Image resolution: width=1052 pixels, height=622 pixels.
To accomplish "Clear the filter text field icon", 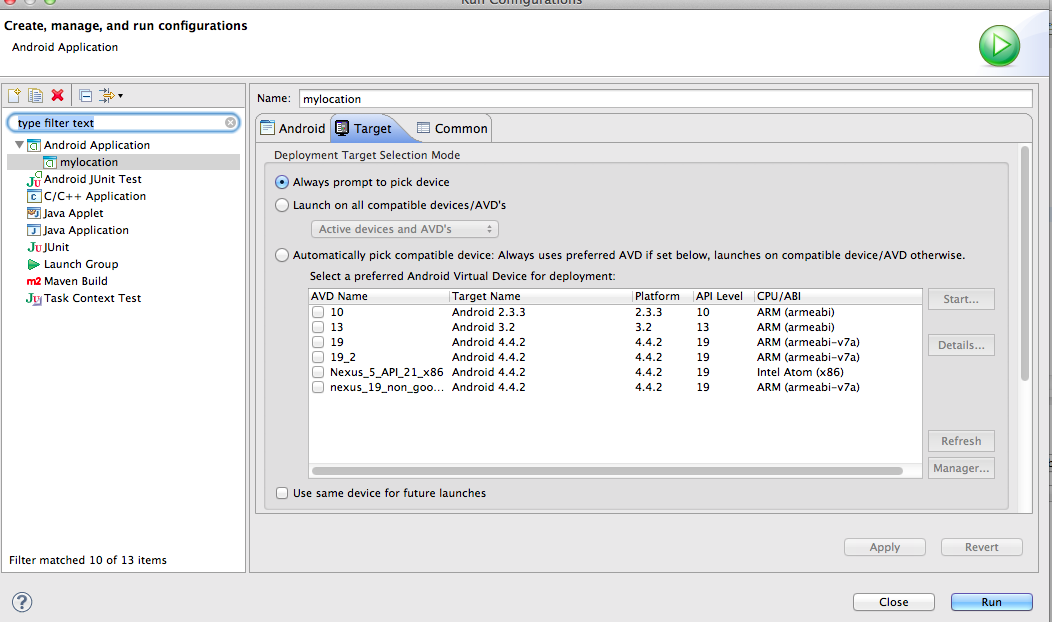I will coord(230,123).
